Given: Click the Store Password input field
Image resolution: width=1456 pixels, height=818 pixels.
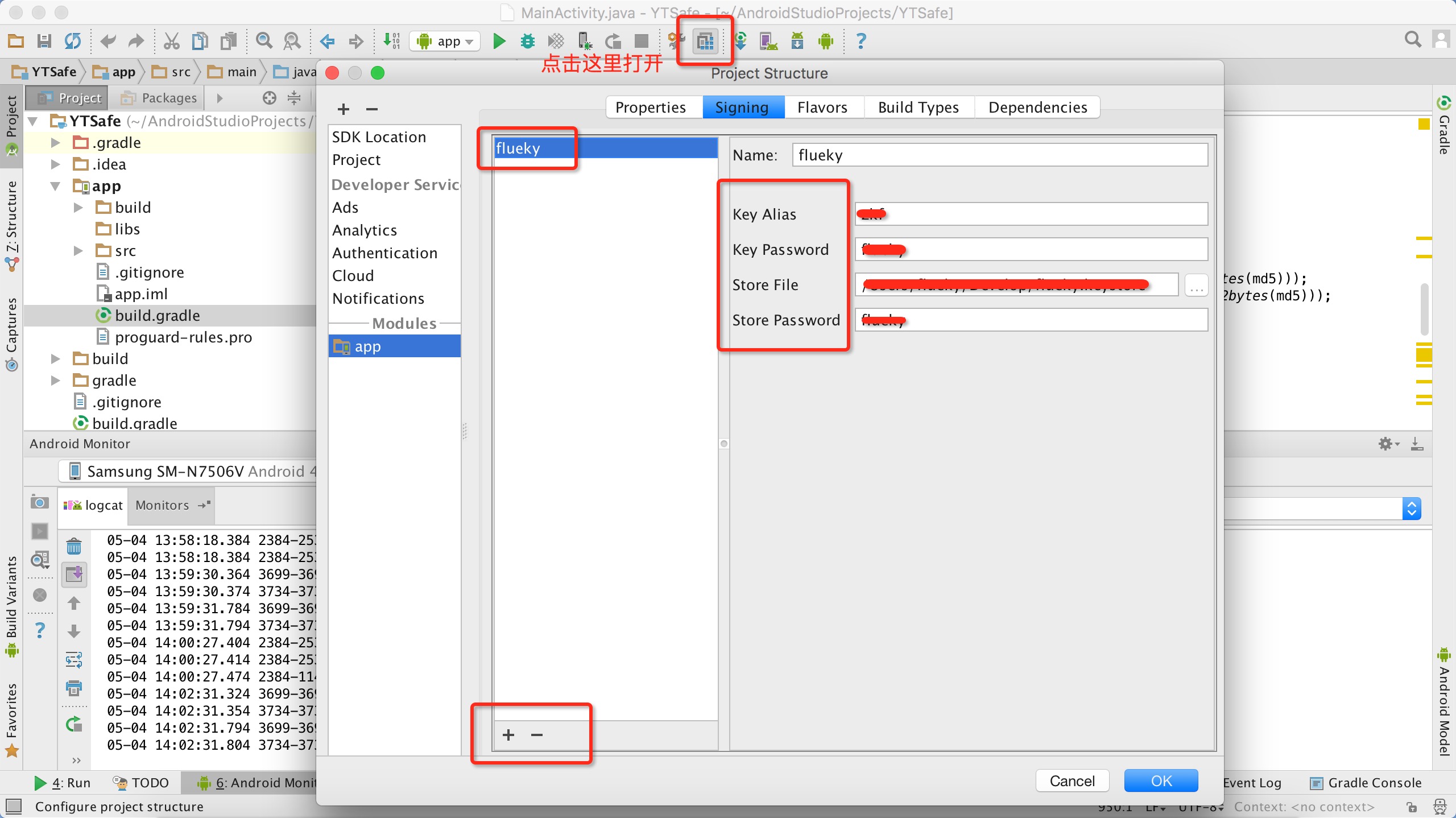Looking at the screenshot, I should click(1031, 320).
